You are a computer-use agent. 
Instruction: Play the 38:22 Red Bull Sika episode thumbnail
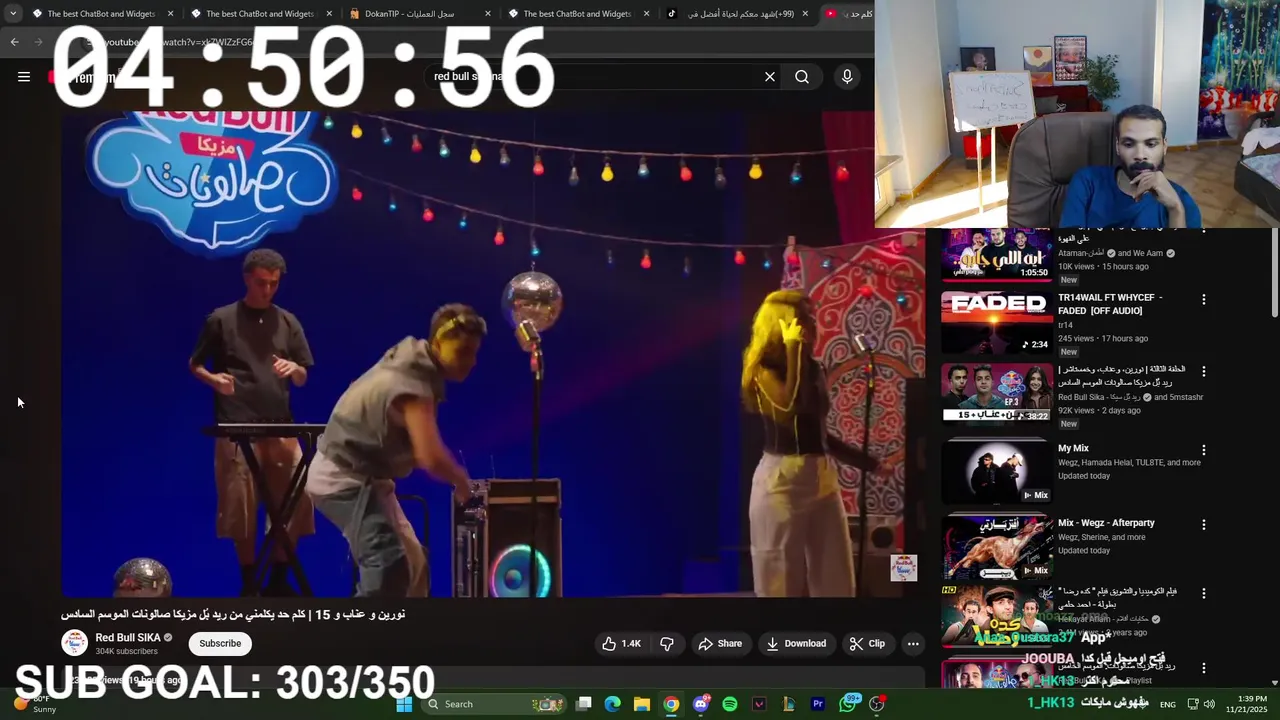[997, 393]
